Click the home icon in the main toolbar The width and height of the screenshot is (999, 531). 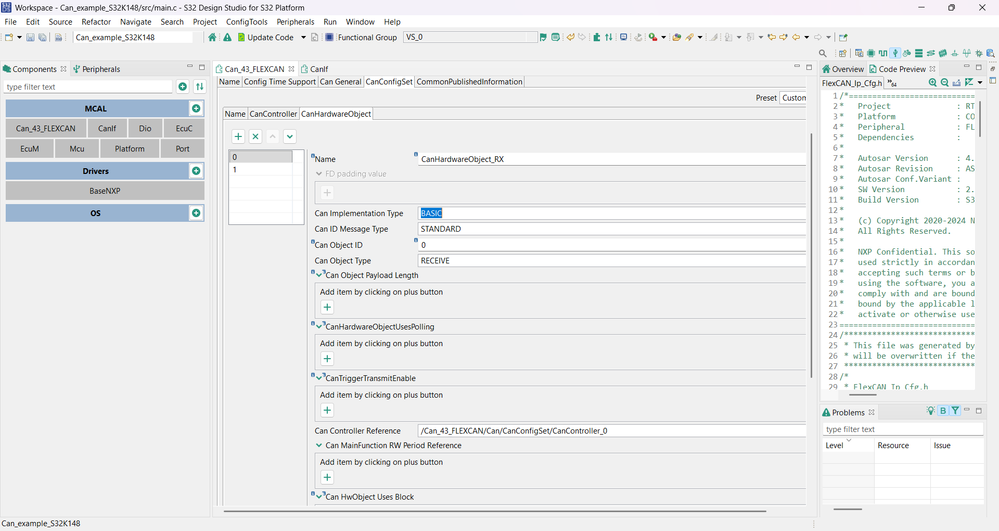click(212, 37)
